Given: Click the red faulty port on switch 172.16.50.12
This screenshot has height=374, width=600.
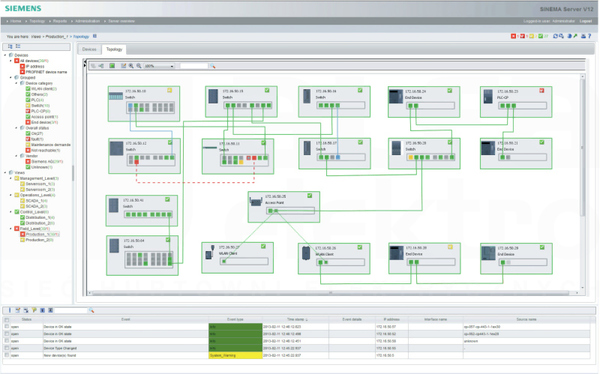Looking at the screenshot, I should pyautogui.click(x=137, y=162).
